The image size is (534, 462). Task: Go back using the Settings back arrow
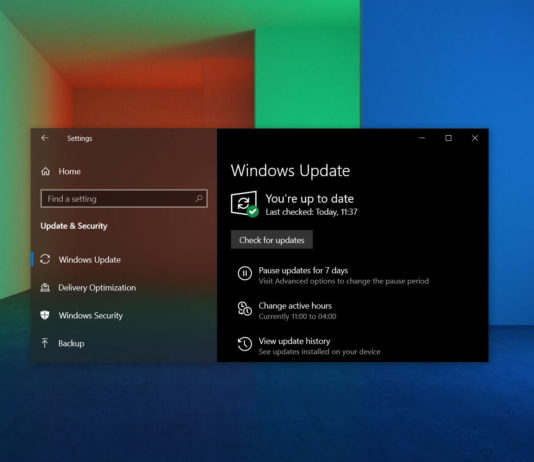45,138
